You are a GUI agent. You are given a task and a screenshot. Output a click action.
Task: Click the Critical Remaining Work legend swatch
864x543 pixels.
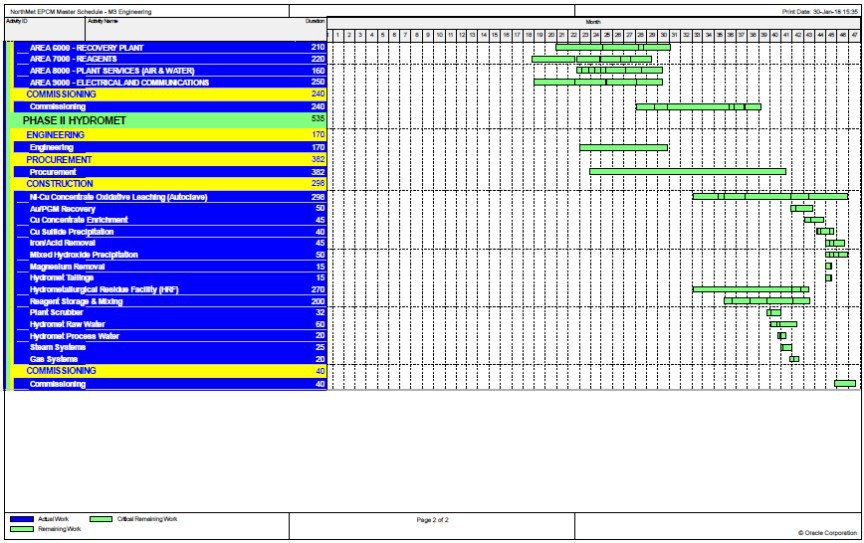[100, 519]
